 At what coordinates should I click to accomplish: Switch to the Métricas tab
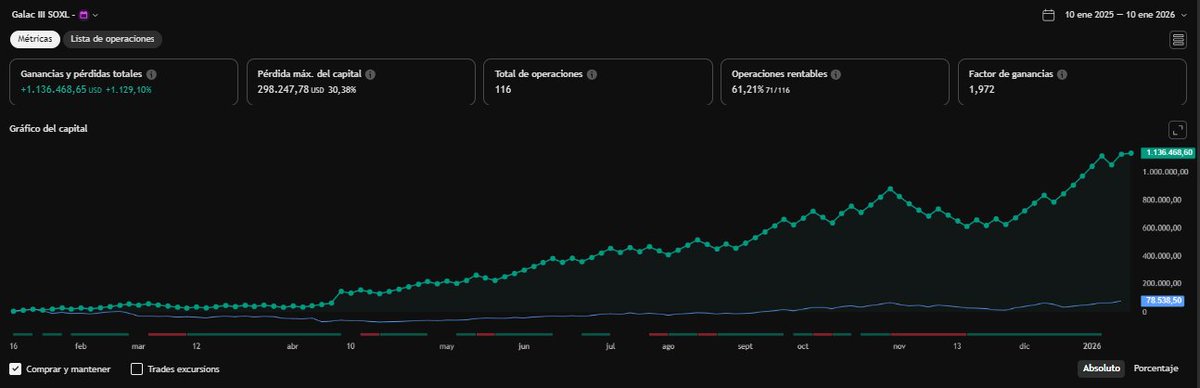(x=35, y=39)
